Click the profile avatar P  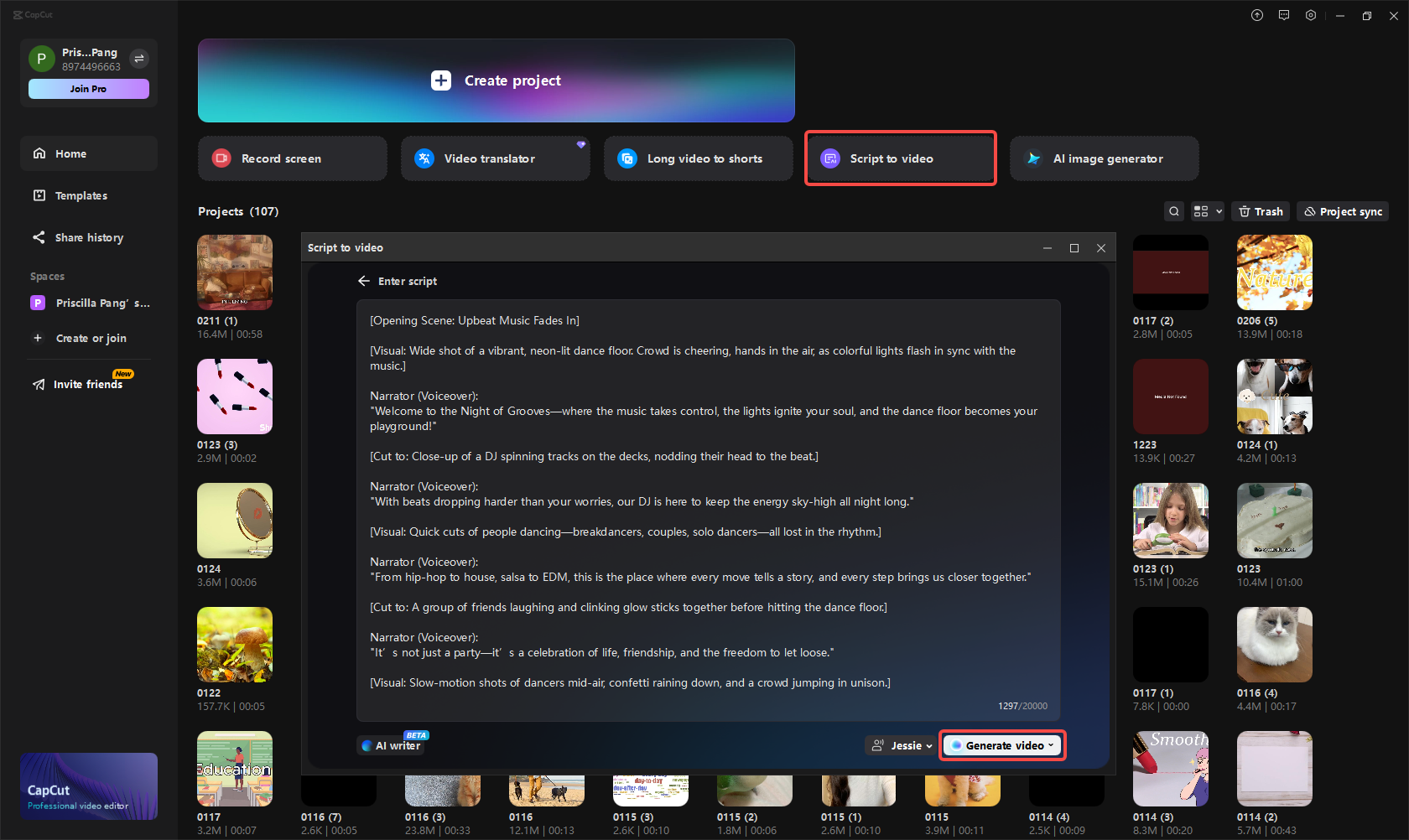coord(41,59)
